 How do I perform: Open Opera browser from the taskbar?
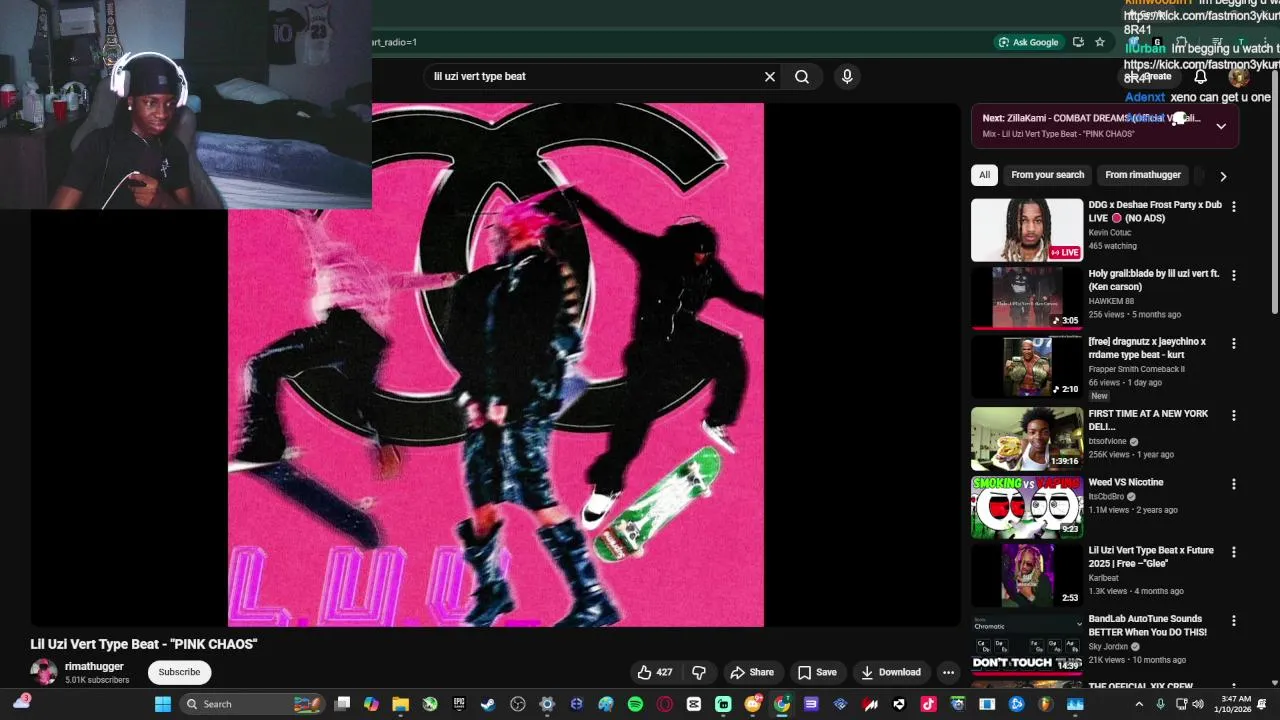coord(664,704)
